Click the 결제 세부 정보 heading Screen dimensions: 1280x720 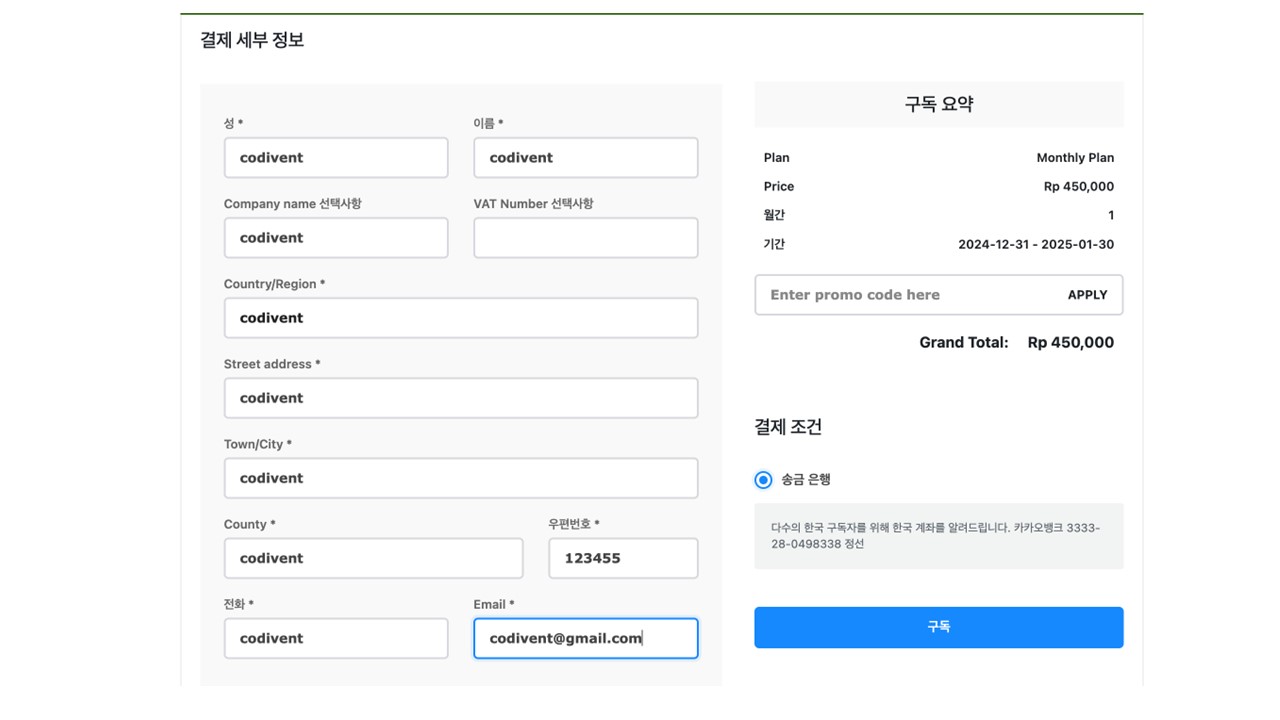(x=252, y=40)
